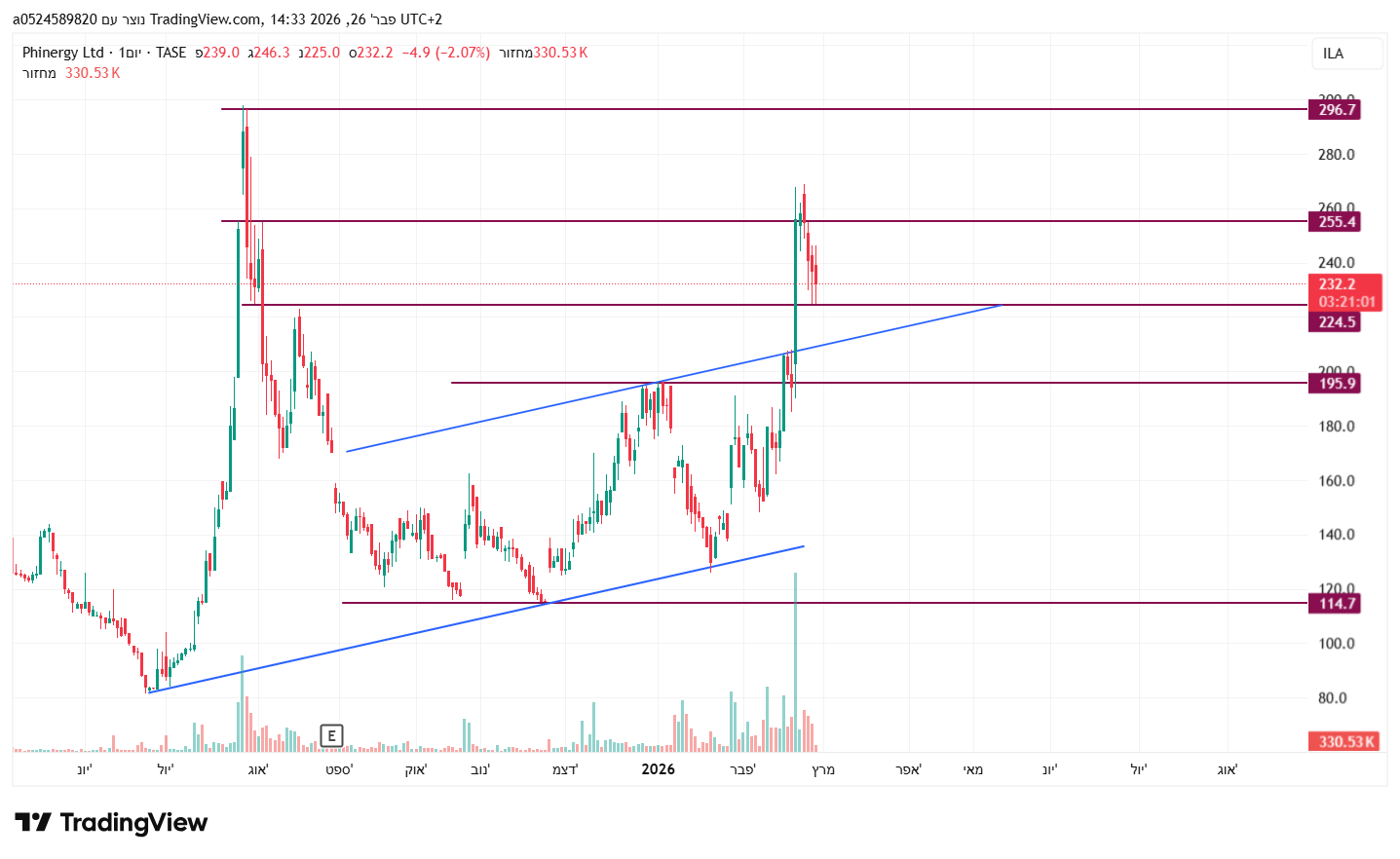Click the 100.0 tick on the price scale
Image resolution: width=1400 pixels, height=859 pixels.
pyautogui.click(x=1336, y=644)
